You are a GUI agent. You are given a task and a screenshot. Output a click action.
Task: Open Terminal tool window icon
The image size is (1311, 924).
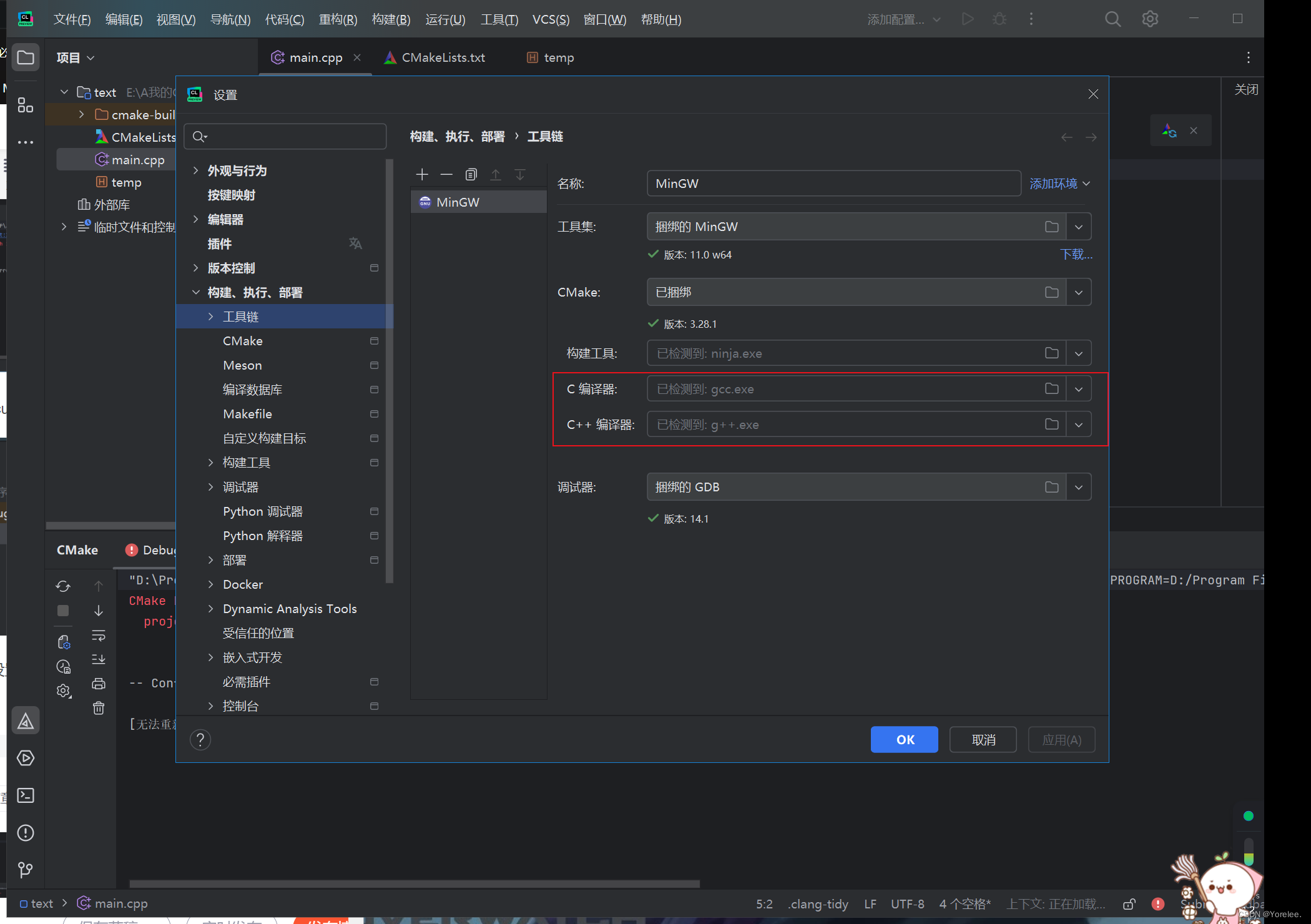click(26, 795)
